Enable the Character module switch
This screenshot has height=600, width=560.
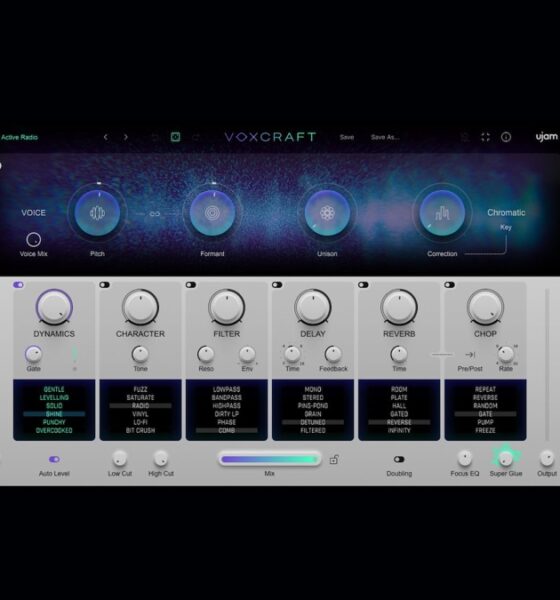(x=104, y=285)
